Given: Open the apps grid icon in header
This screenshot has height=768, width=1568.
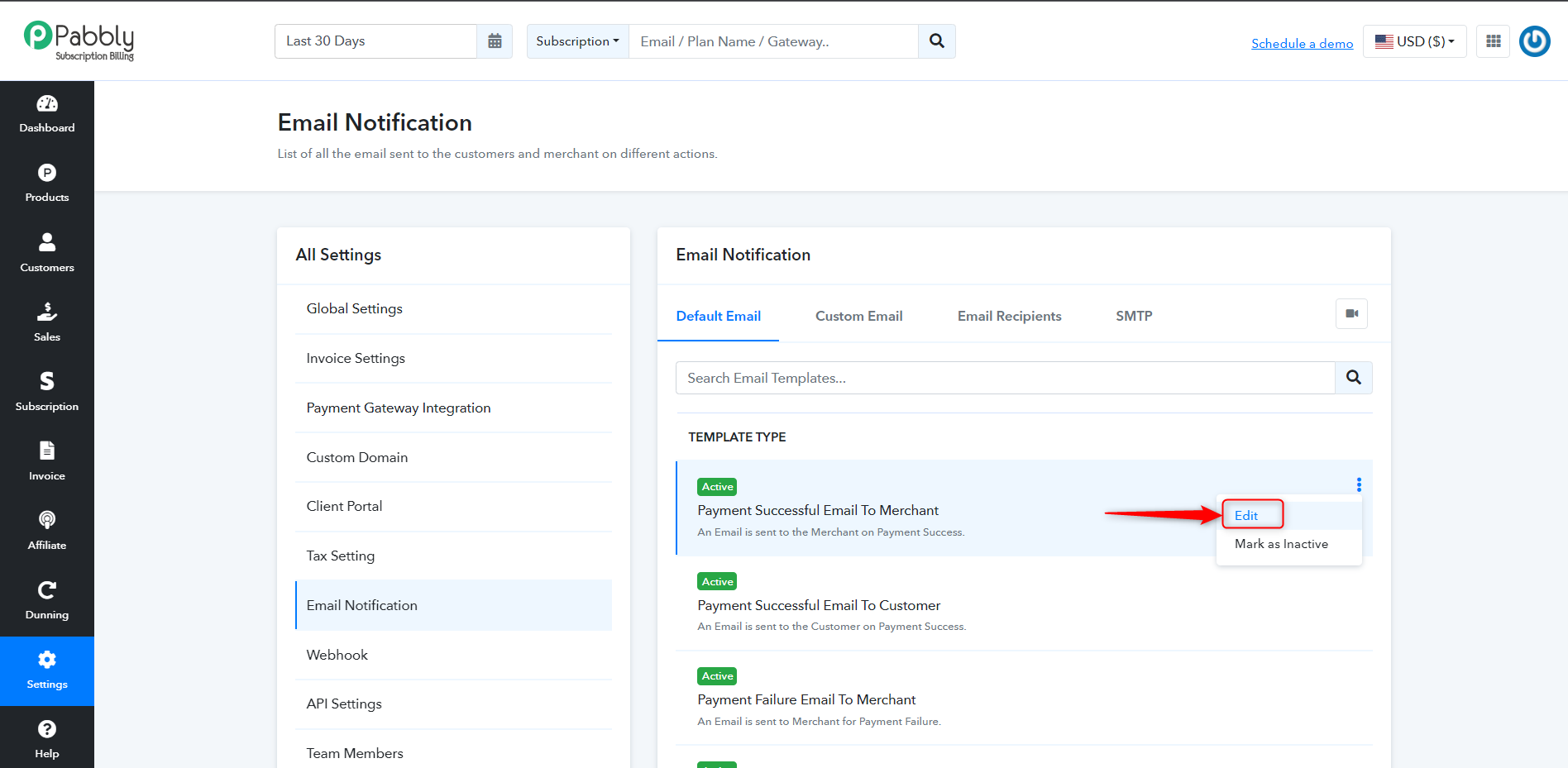Looking at the screenshot, I should [x=1493, y=41].
